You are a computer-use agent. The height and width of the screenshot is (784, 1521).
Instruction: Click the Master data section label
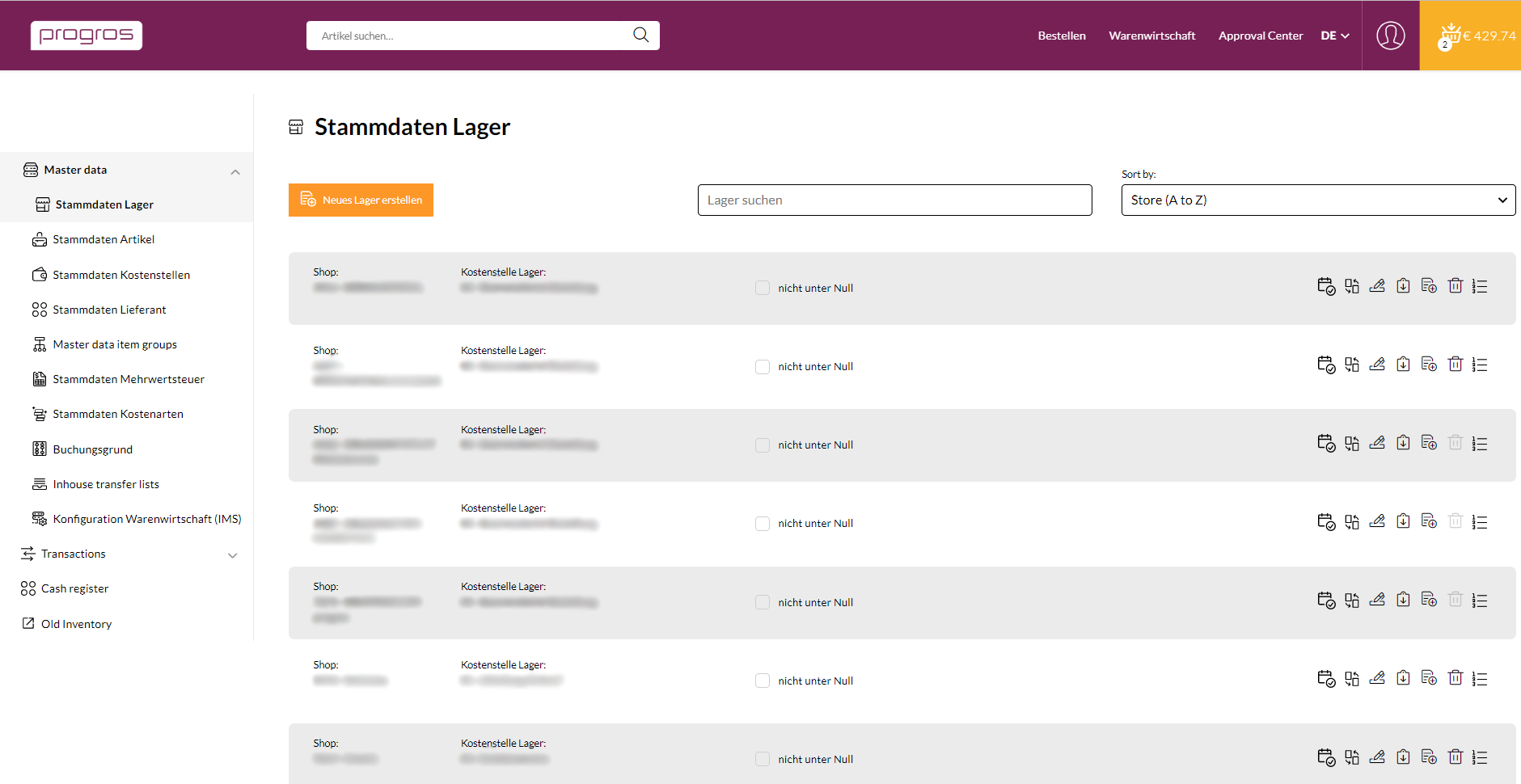pos(75,170)
